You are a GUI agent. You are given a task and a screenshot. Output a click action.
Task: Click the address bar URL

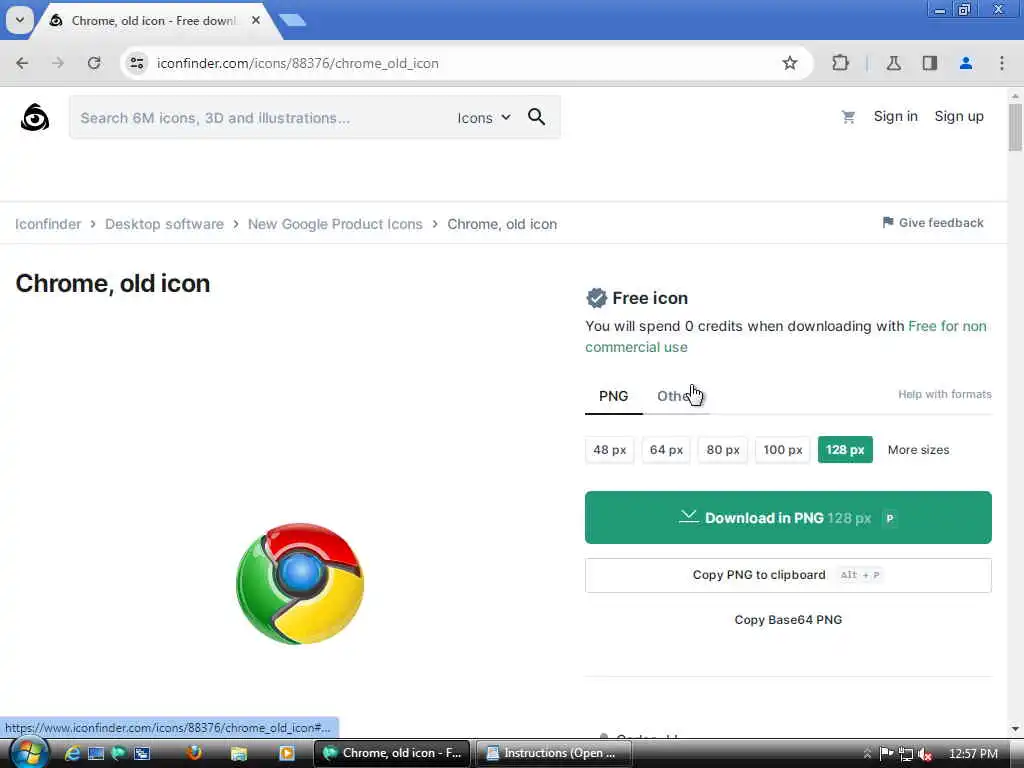(298, 63)
